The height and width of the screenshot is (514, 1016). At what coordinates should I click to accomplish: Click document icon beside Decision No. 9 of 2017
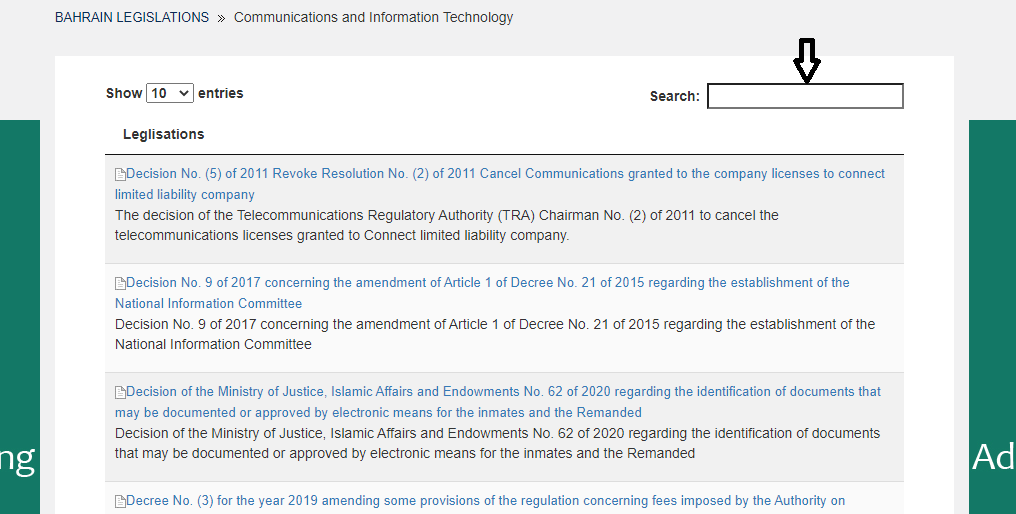120,283
